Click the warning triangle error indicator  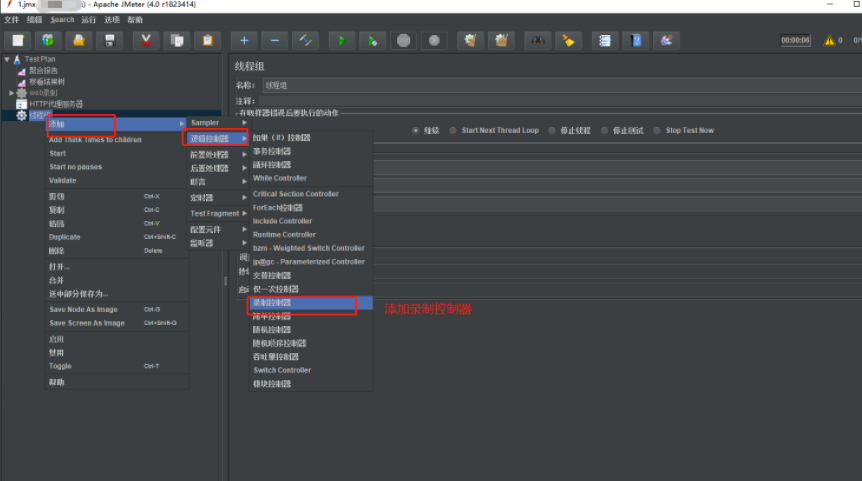[x=829, y=40]
